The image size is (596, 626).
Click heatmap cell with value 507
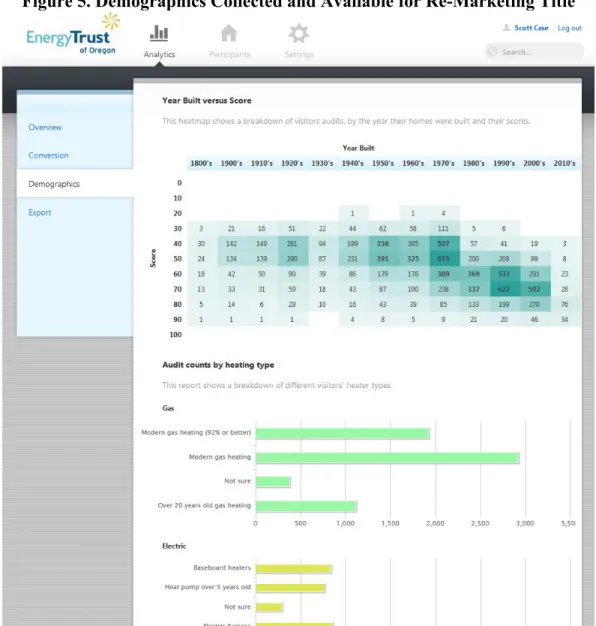pos(443,244)
